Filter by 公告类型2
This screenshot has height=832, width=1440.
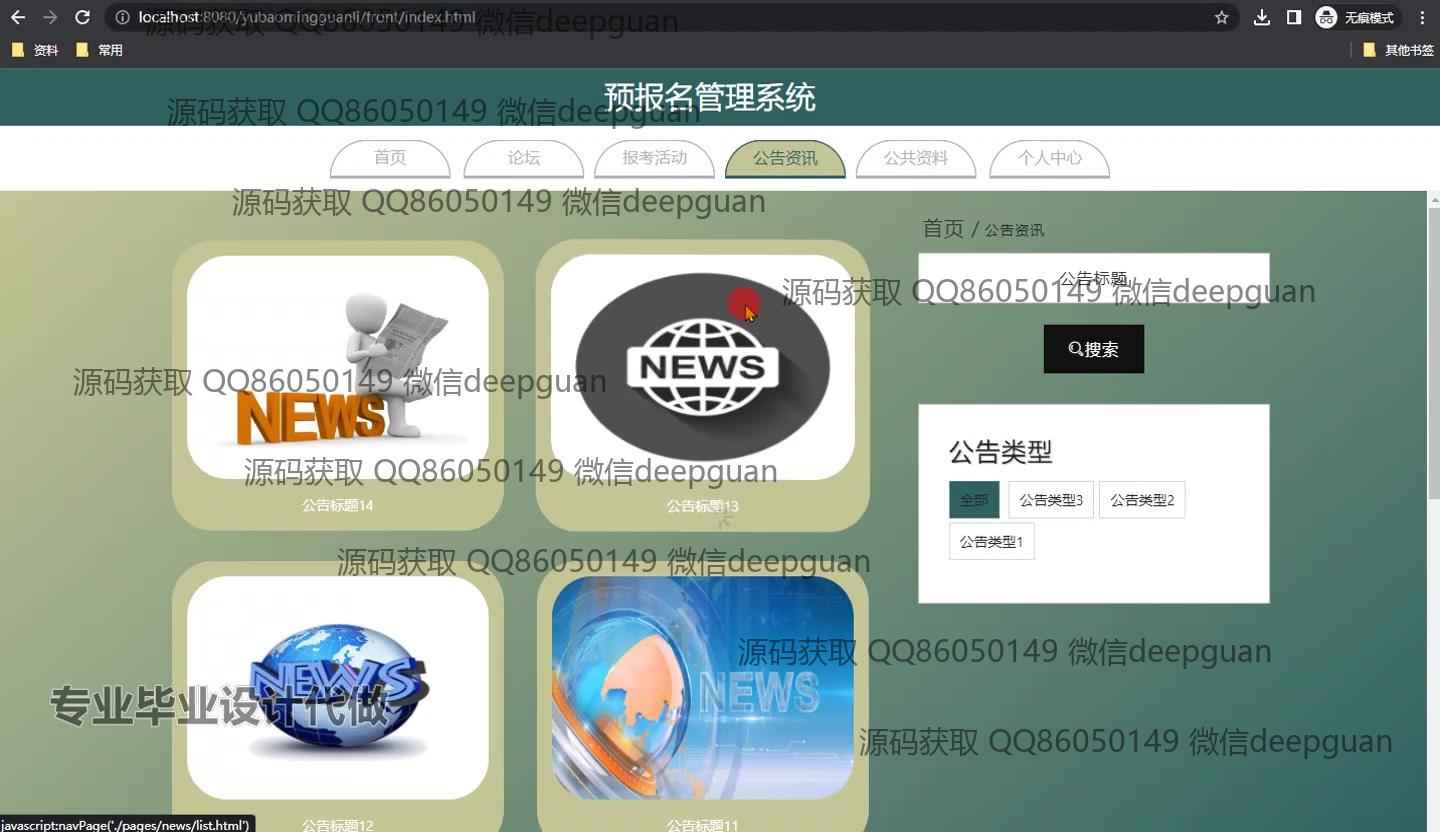tap(1141, 500)
